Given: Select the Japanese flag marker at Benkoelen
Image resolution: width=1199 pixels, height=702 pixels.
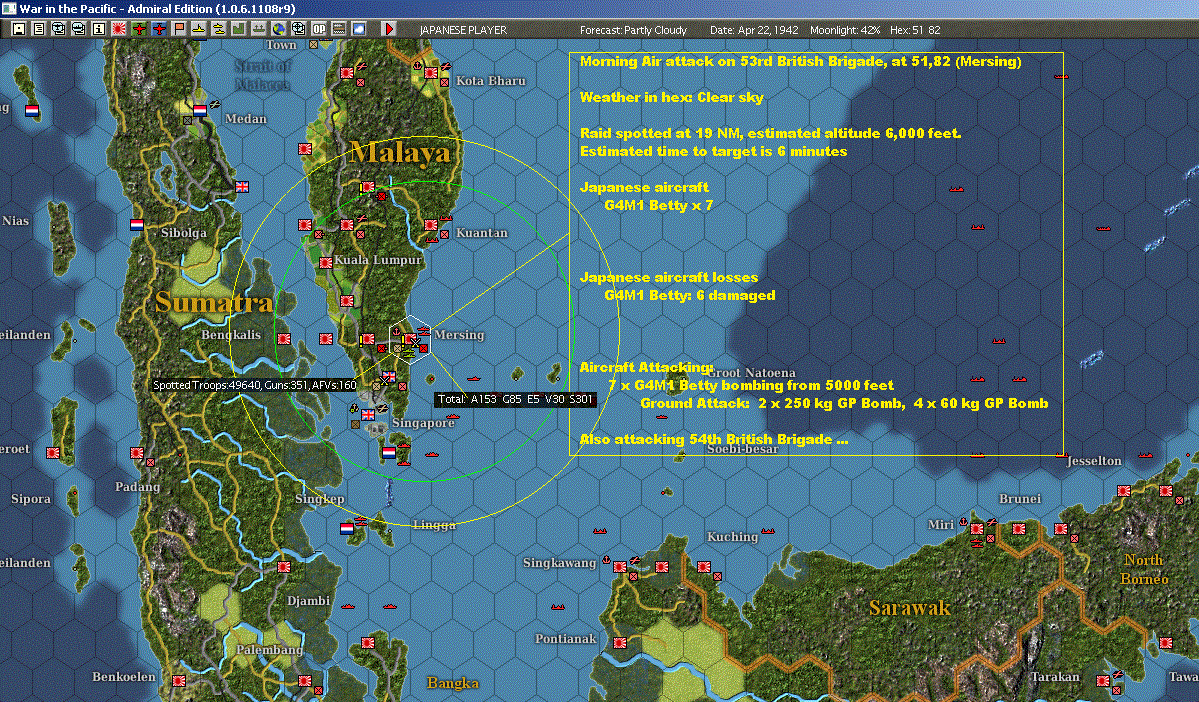Looking at the screenshot, I should tap(179, 681).
